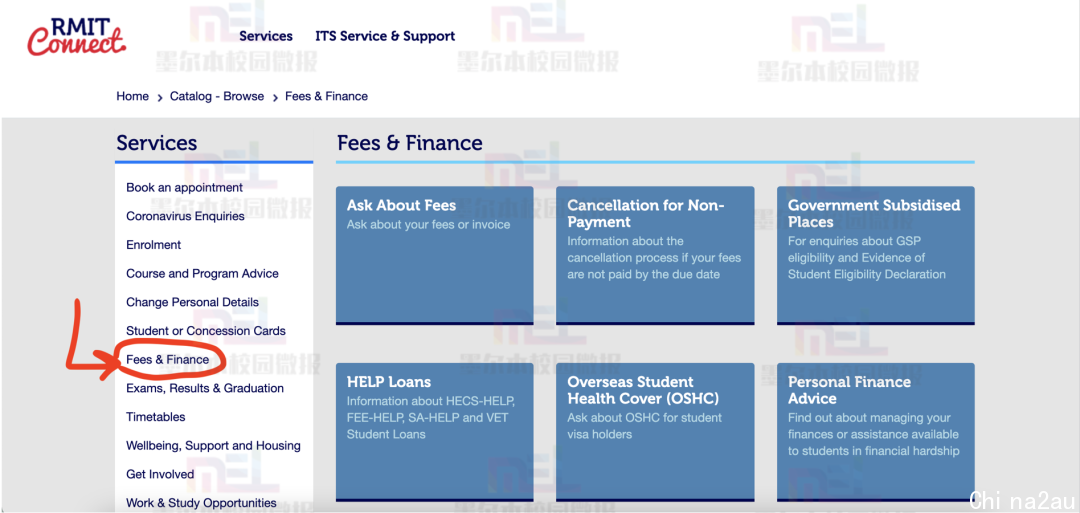Choose Get Involved category

click(x=160, y=474)
